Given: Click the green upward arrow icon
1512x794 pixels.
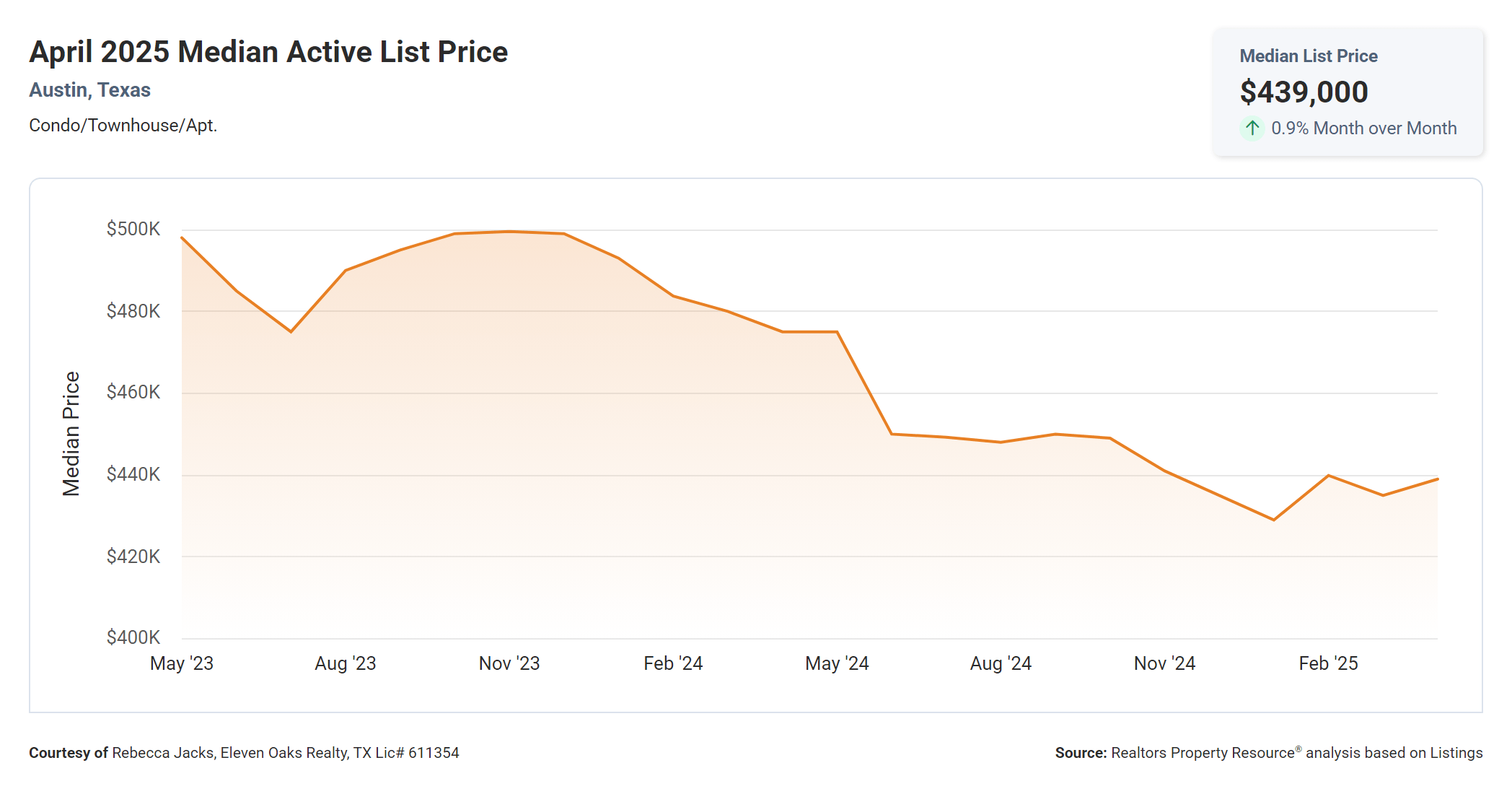Looking at the screenshot, I should 1252,128.
